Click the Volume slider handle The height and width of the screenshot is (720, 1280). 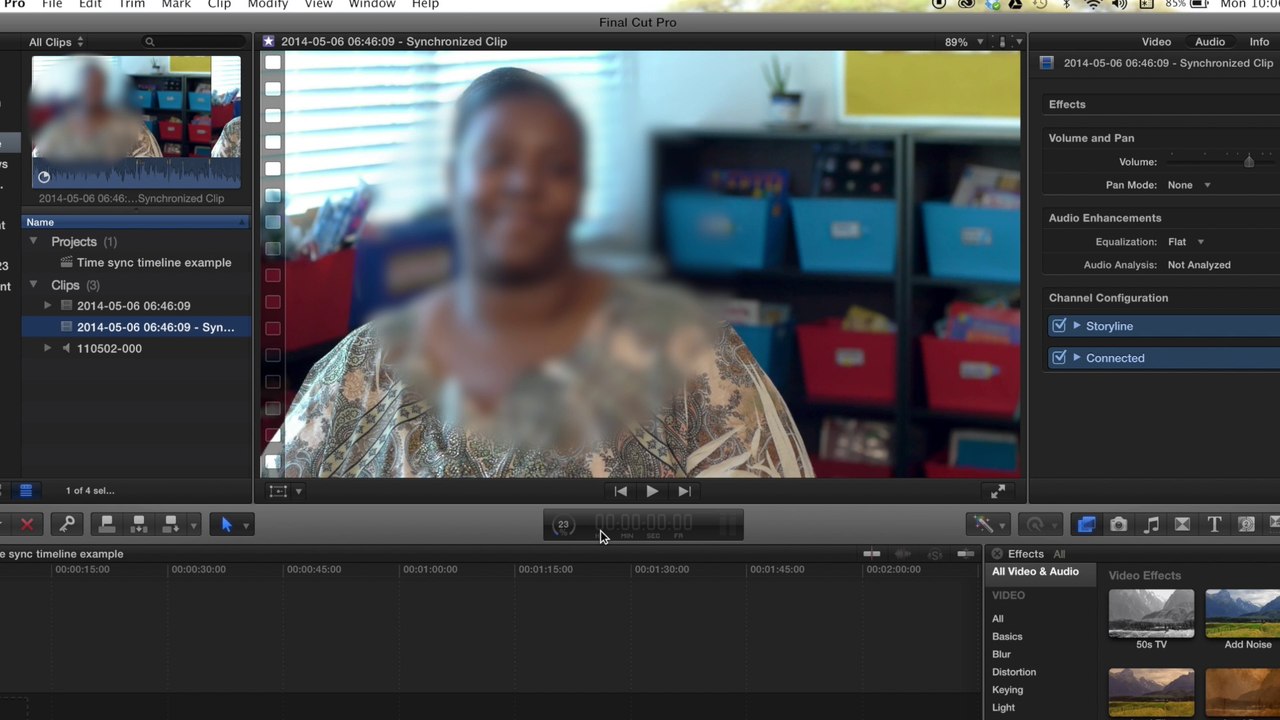pyautogui.click(x=1249, y=161)
